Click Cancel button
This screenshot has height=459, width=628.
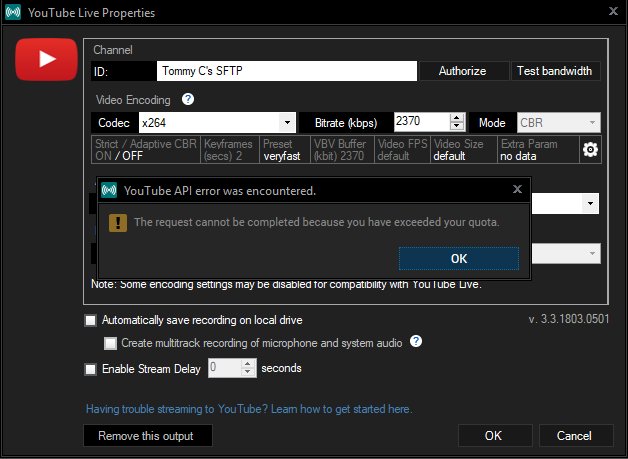576,436
